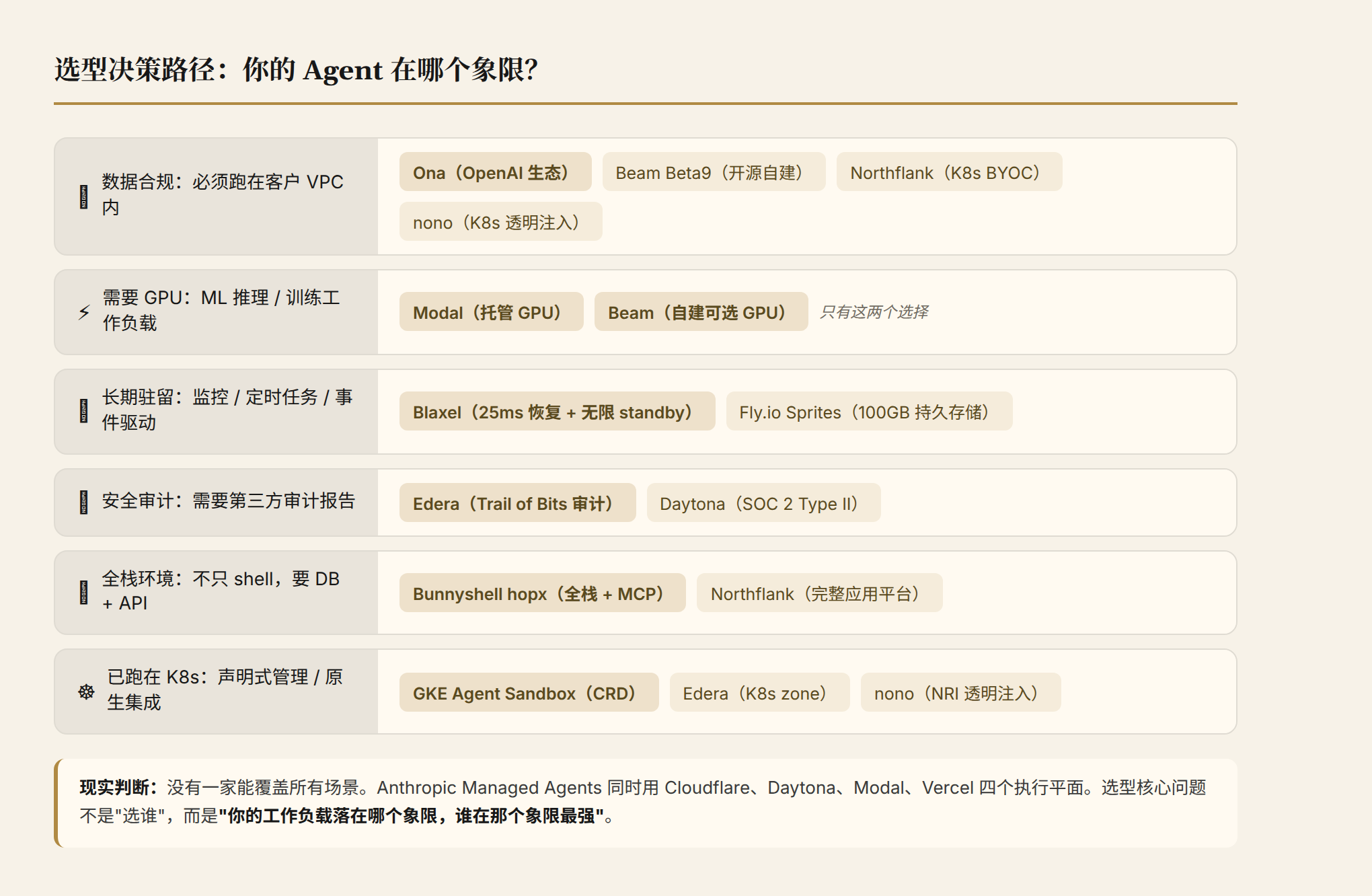Click the label 已跑在 K8s：声明式管理 / 原生集成
The image size is (1372, 896).
[x=225, y=689]
